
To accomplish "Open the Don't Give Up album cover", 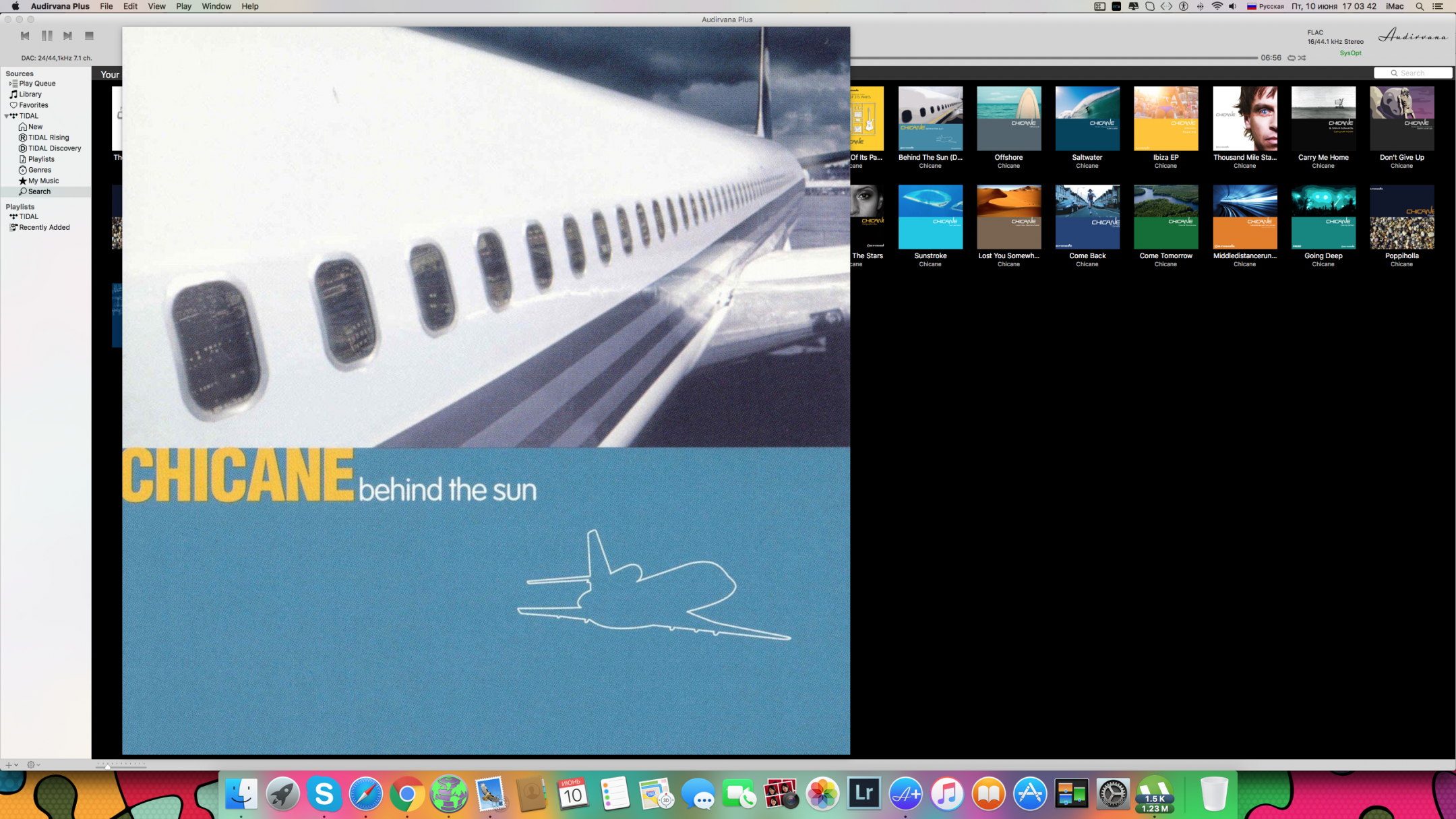I will [1401, 118].
